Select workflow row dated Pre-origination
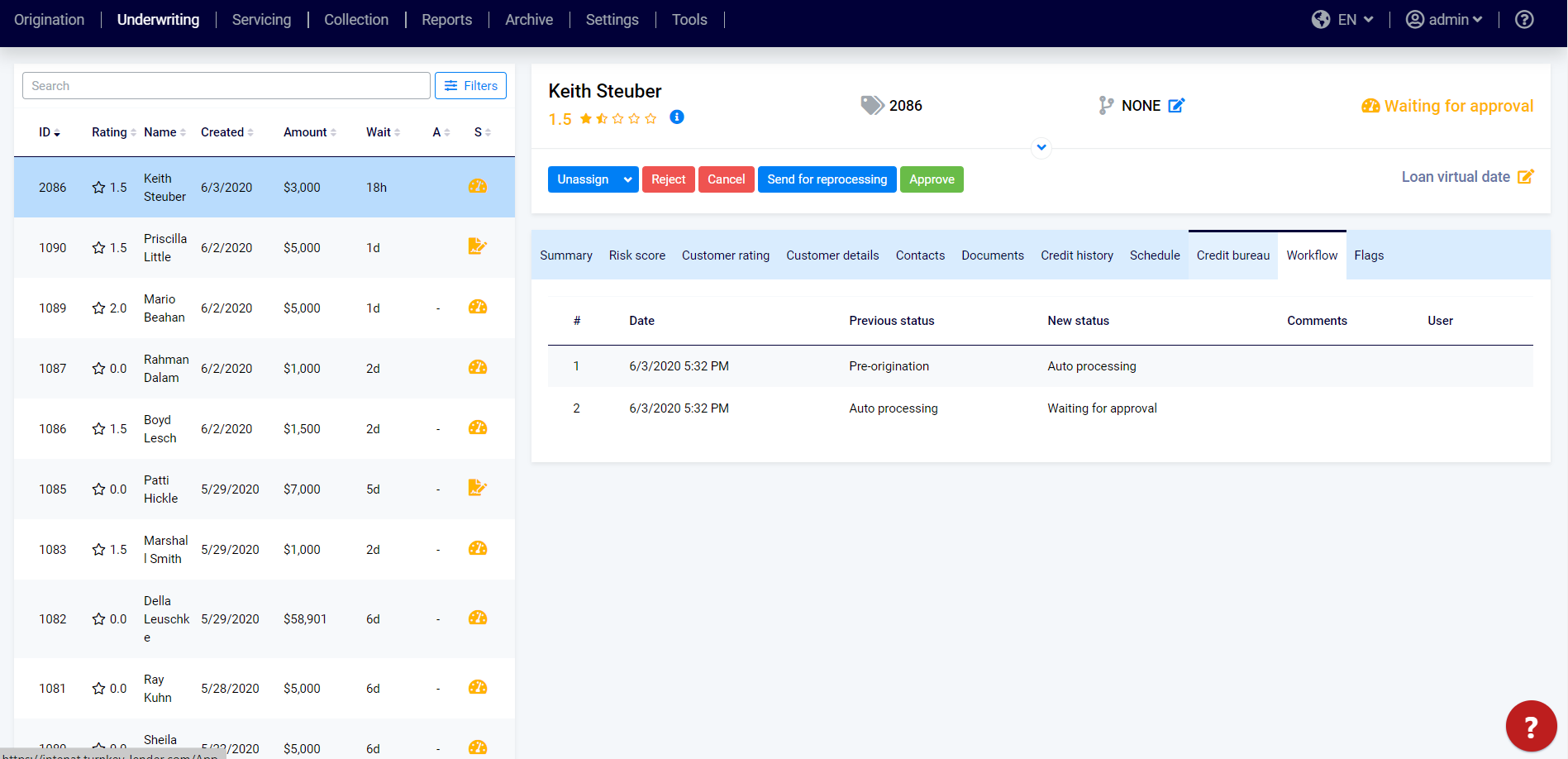The height and width of the screenshot is (759, 1568). 1040,366
